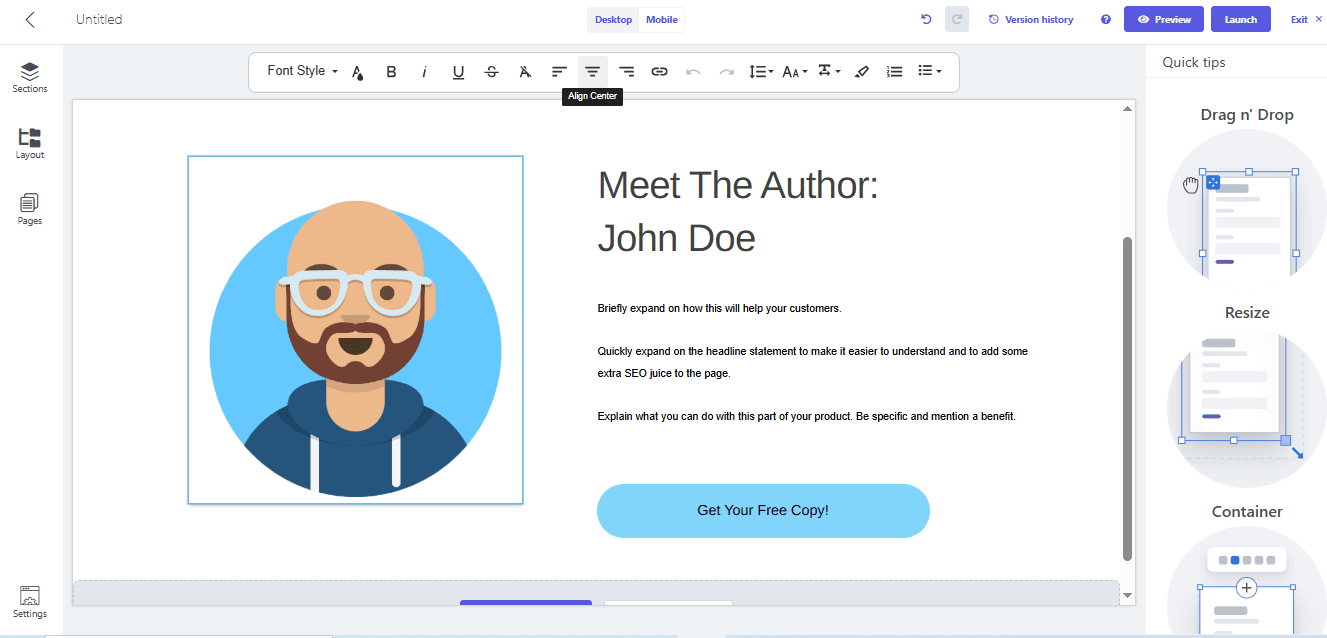Toggle bold formatting
Image resolution: width=1327 pixels, height=638 pixels.
pyautogui.click(x=391, y=71)
